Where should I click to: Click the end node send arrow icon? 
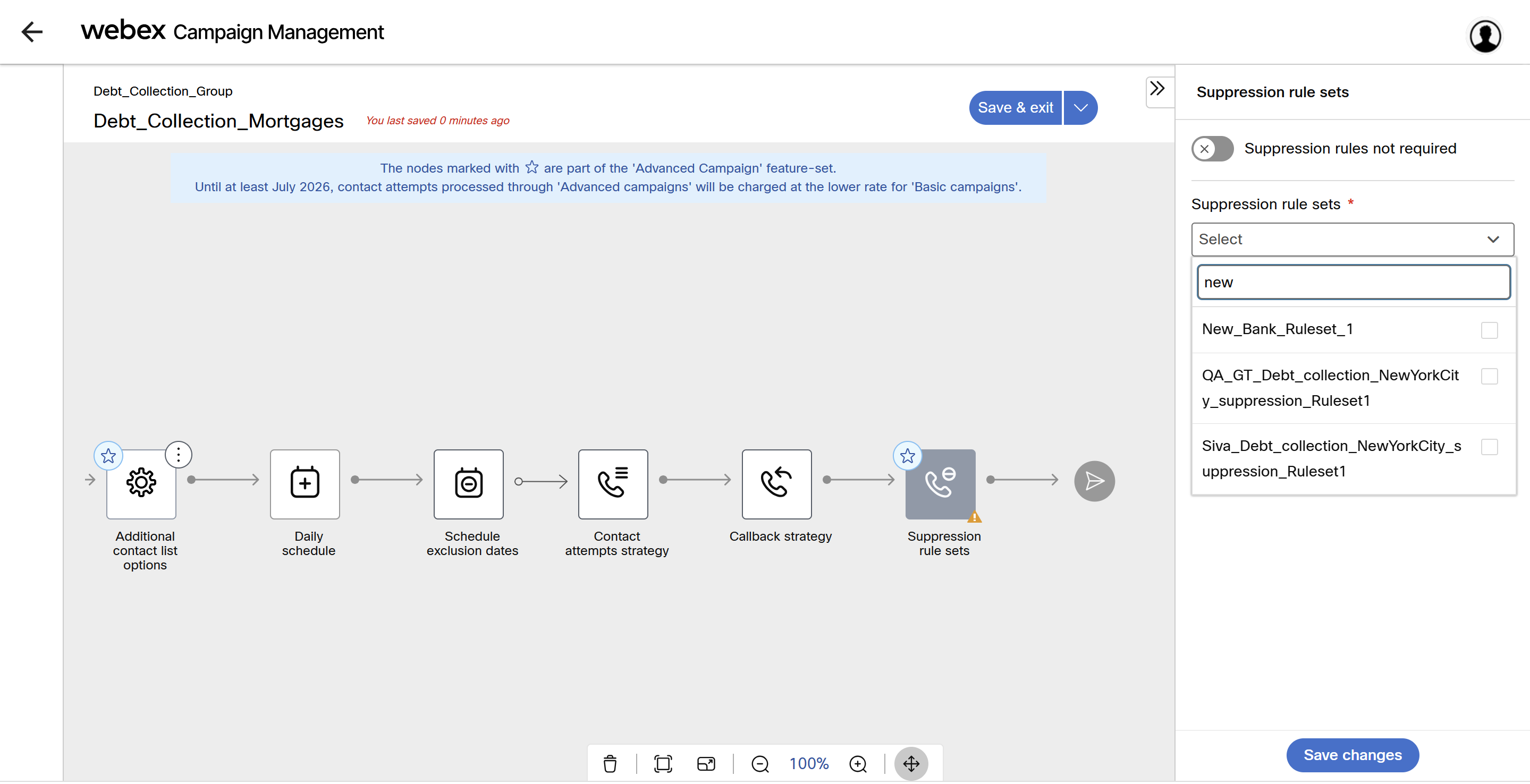pos(1094,481)
